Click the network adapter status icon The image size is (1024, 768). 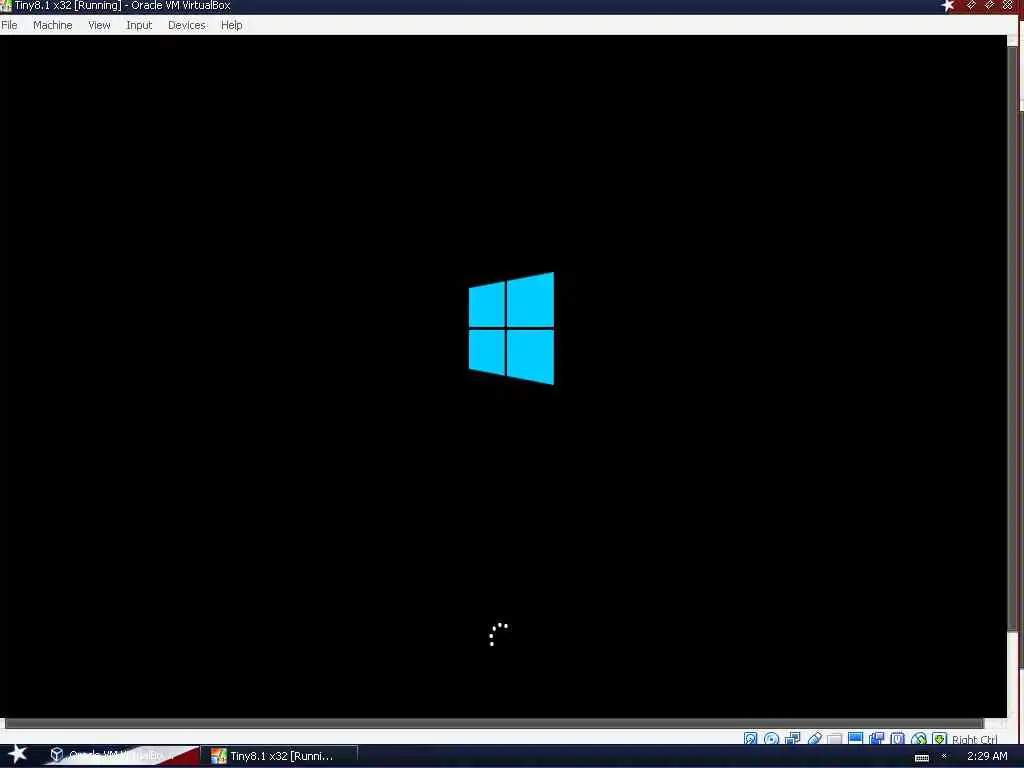tap(793, 739)
